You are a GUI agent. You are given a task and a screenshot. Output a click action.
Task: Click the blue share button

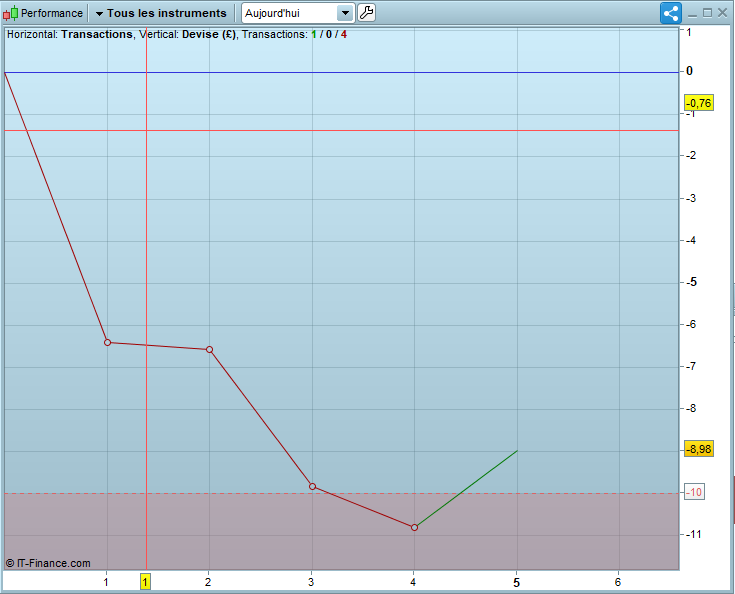(x=671, y=13)
